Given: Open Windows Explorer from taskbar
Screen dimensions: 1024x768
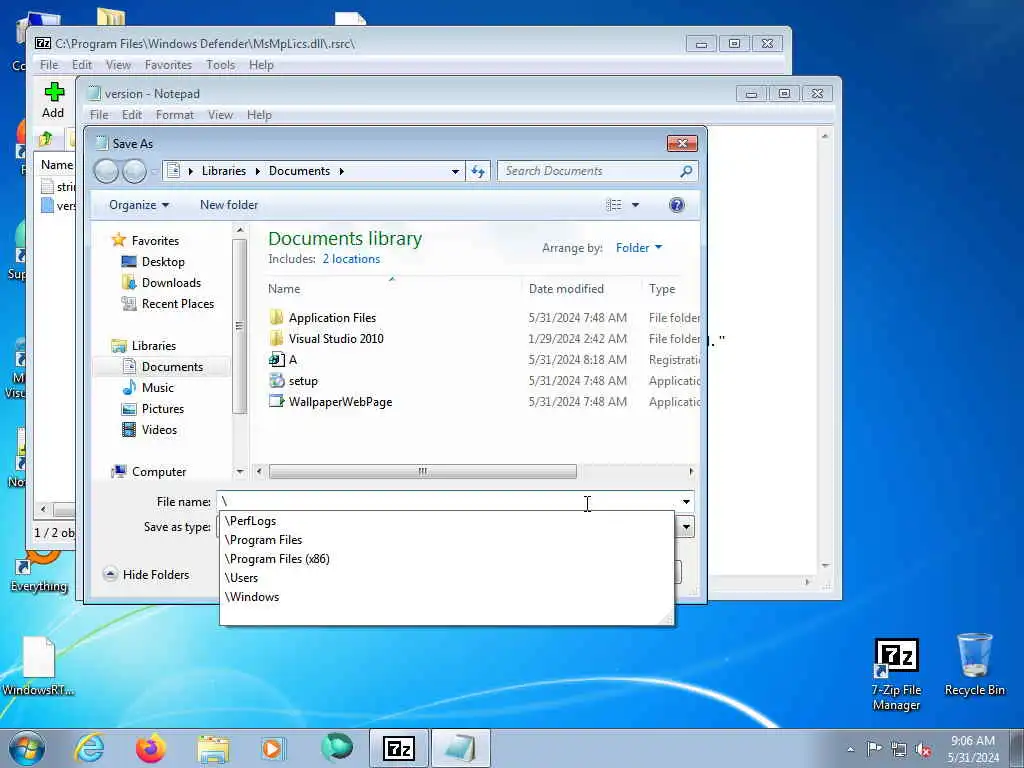Looking at the screenshot, I should 213,748.
